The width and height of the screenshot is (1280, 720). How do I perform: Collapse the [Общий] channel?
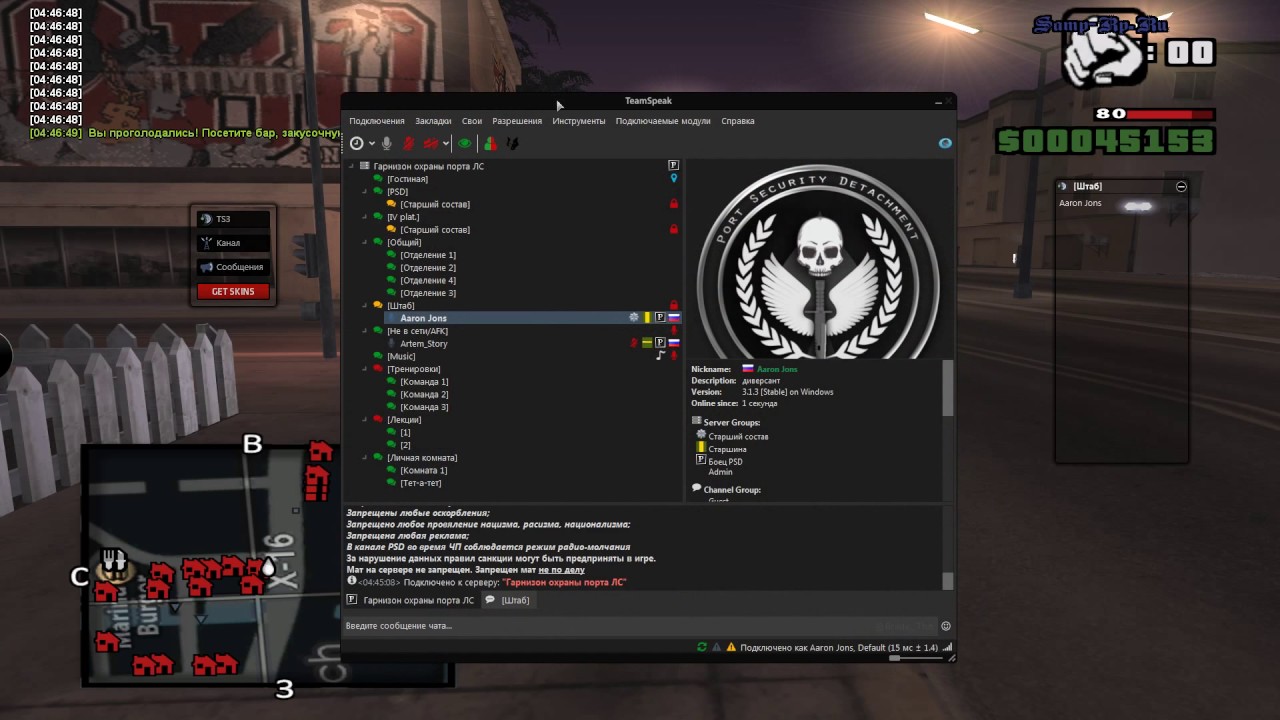tap(365, 242)
